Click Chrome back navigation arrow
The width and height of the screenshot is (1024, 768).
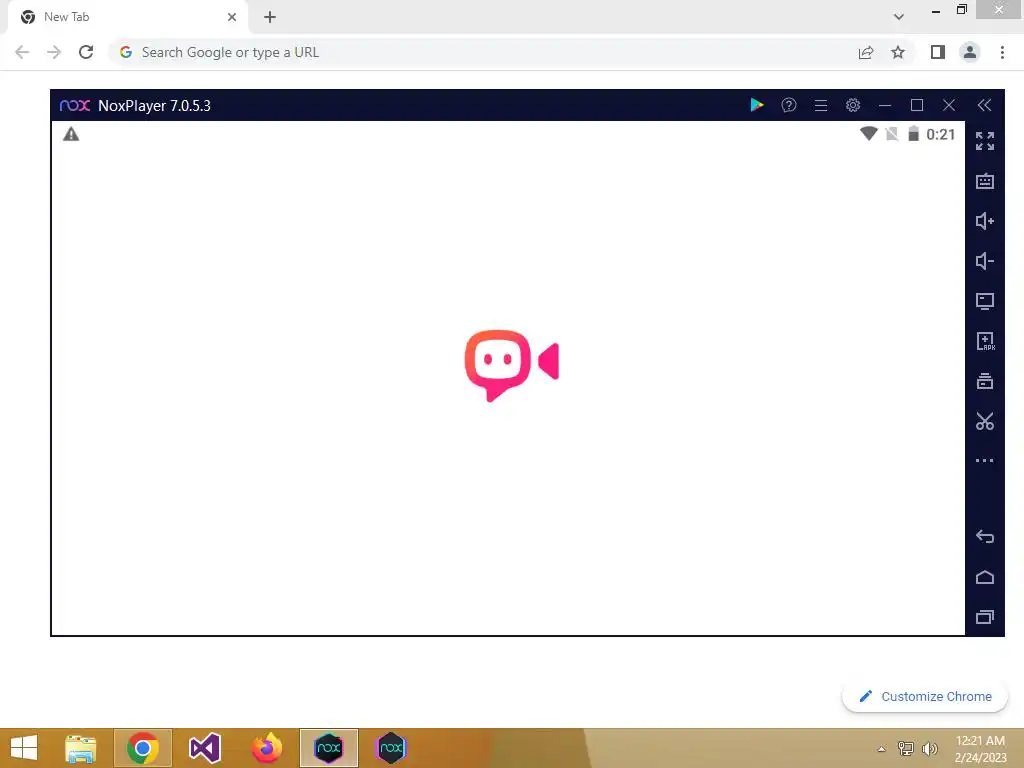pyautogui.click(x=22, y=52)
